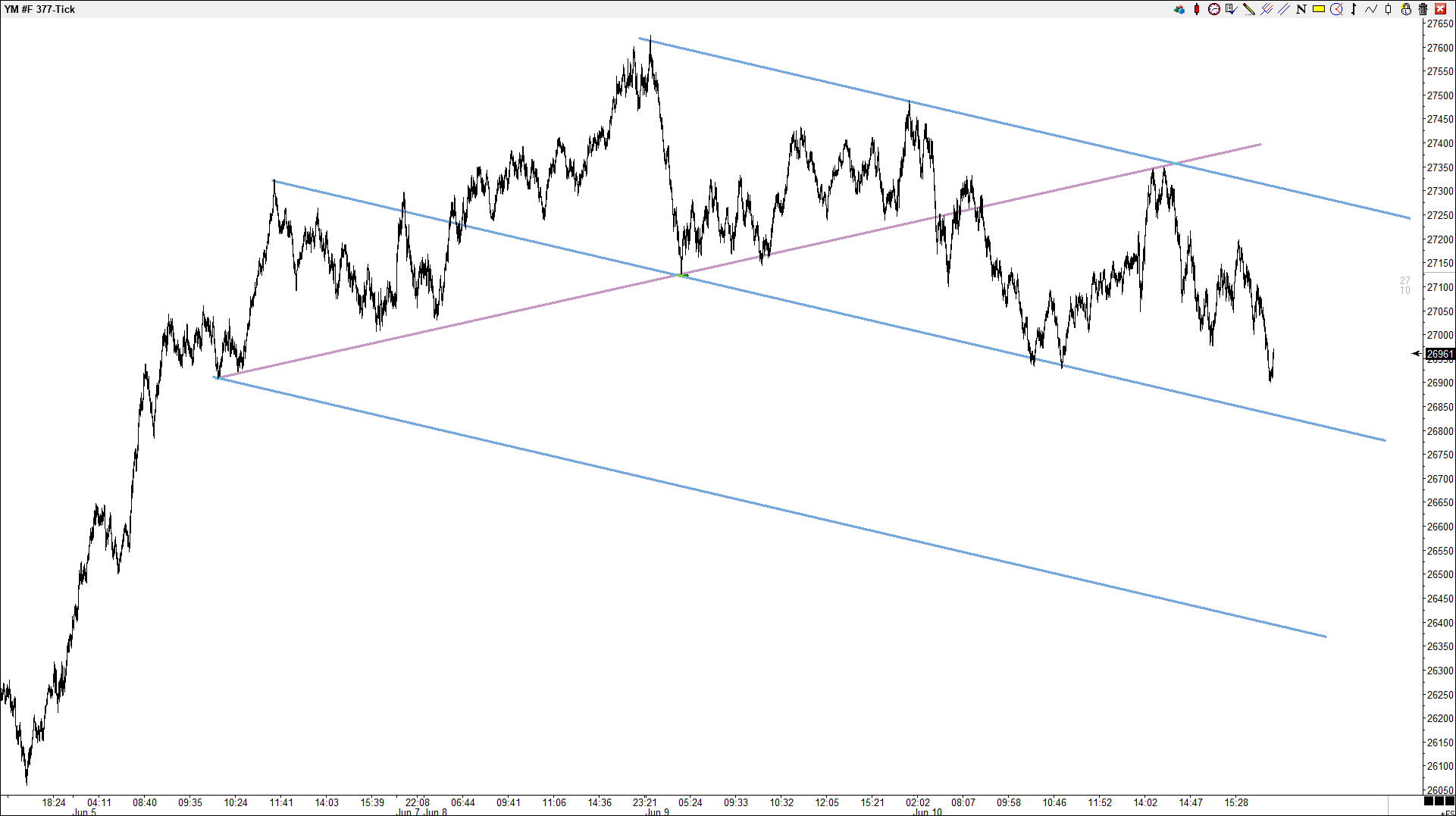This screenshot has width=1456, height=816.
Task: Switch to hollow candle chart style
Action: 1389,9
